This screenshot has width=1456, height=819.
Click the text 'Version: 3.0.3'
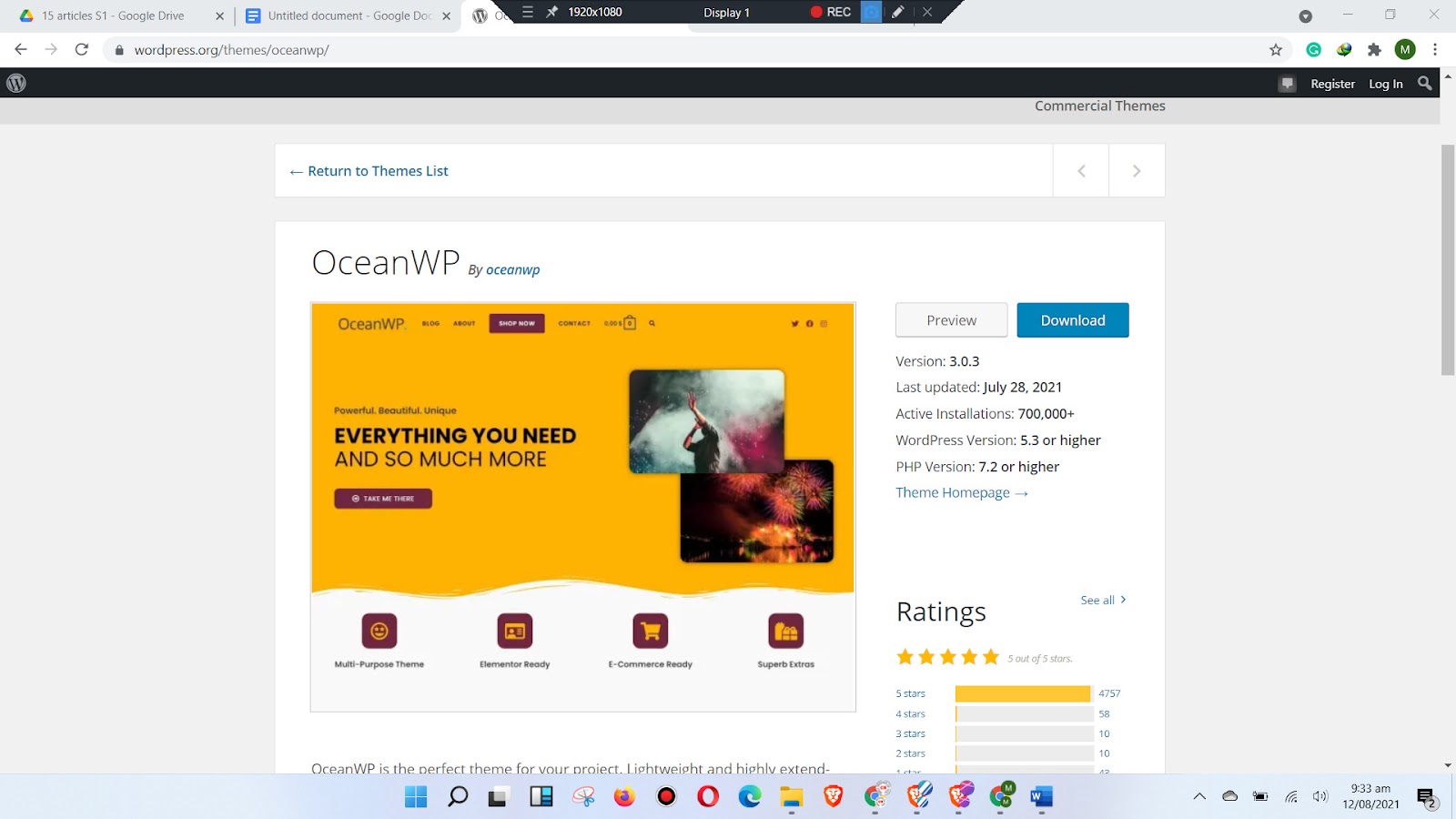pos(937,361)
